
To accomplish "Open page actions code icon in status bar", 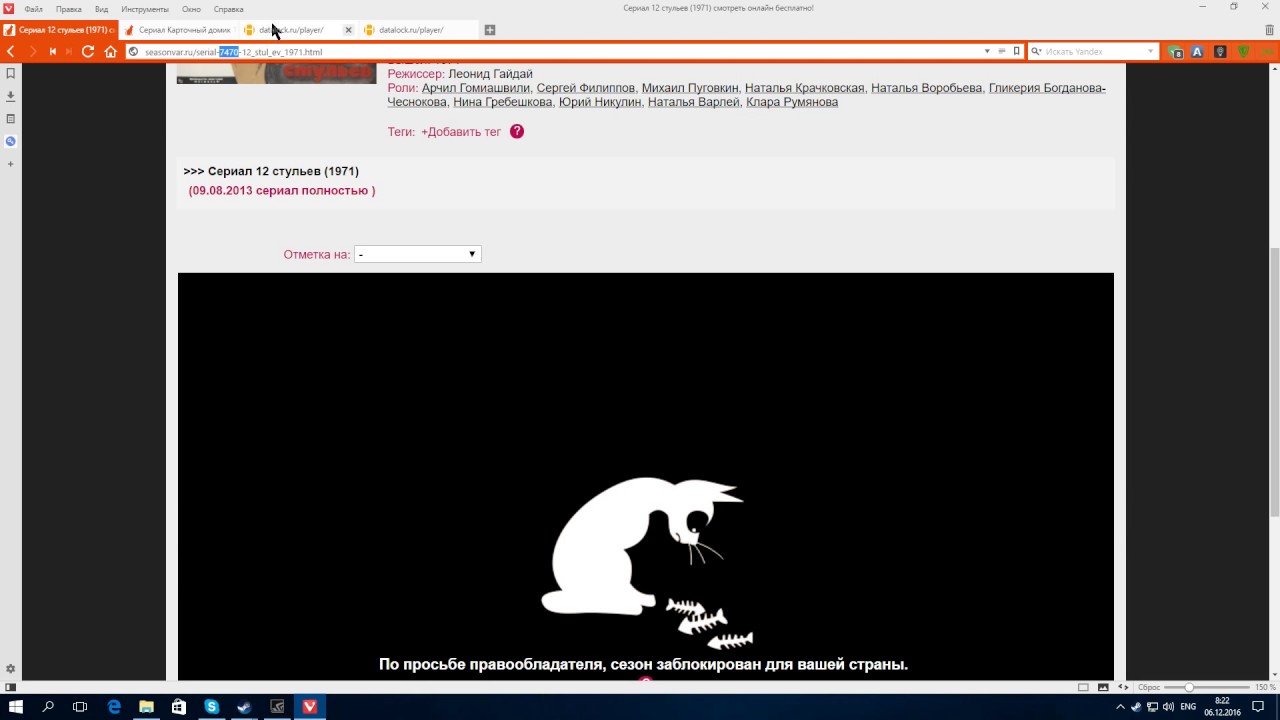I will (x=1123, y=687).
